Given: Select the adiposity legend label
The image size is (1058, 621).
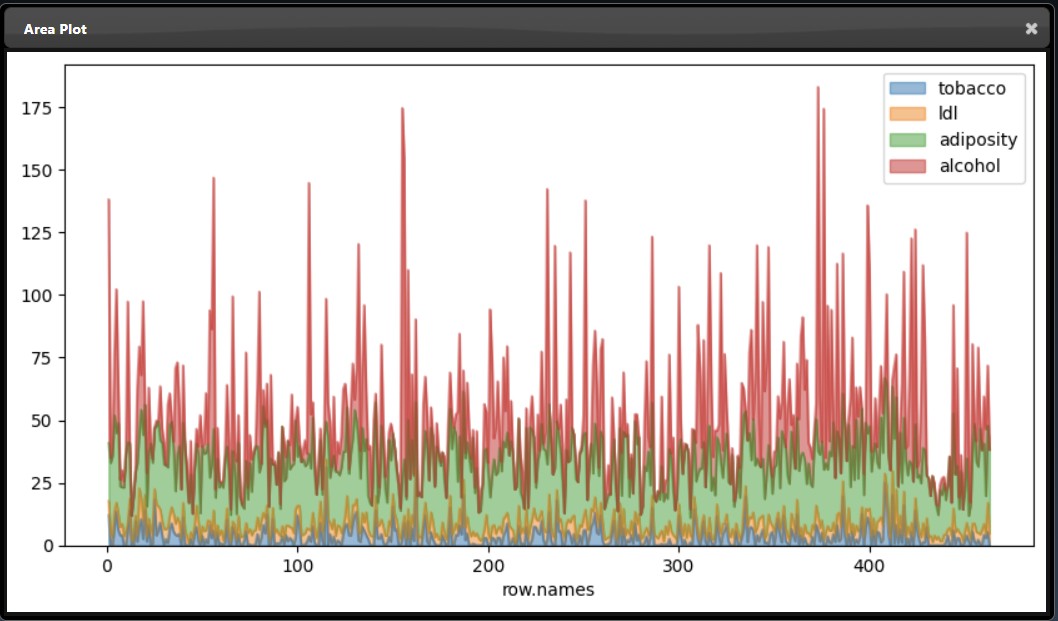Looking at the screenshot, I should click(x=978, y=140).
